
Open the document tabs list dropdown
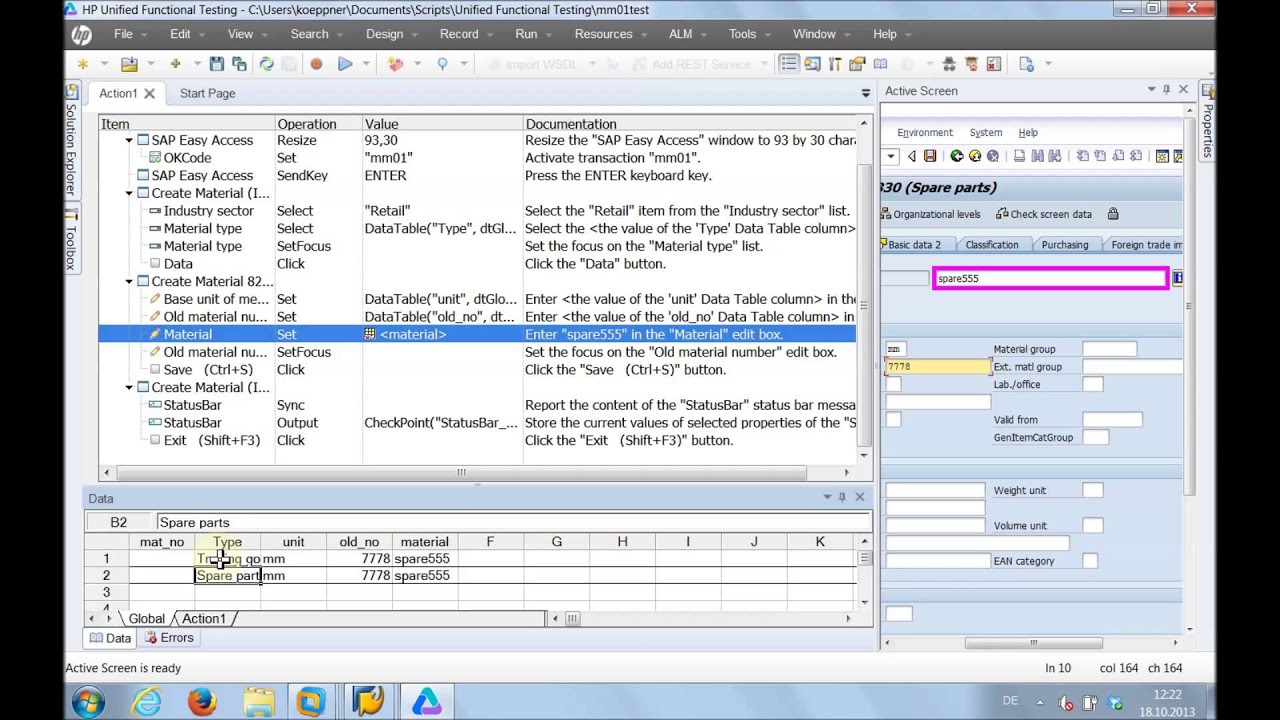(866, 93)
